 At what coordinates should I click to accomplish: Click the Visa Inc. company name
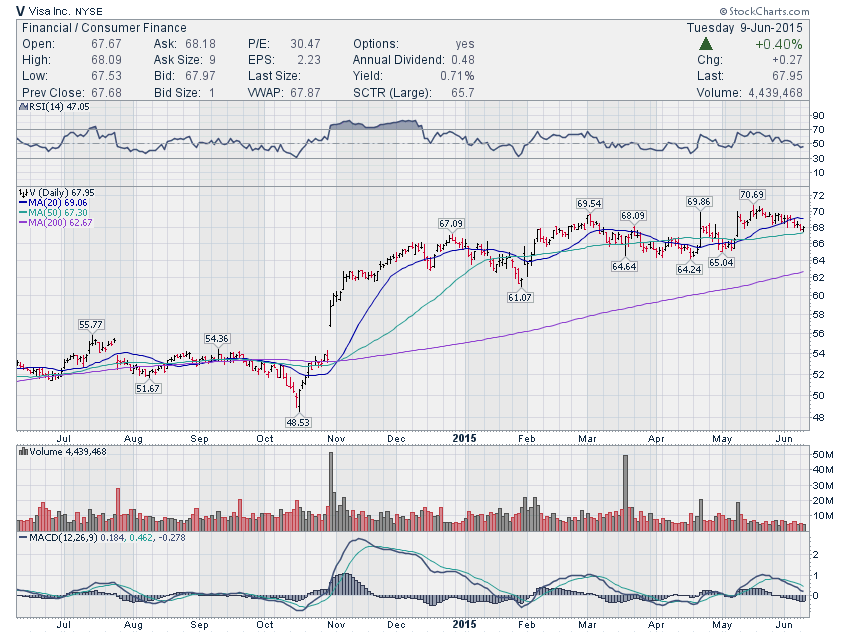click(49, 11)
